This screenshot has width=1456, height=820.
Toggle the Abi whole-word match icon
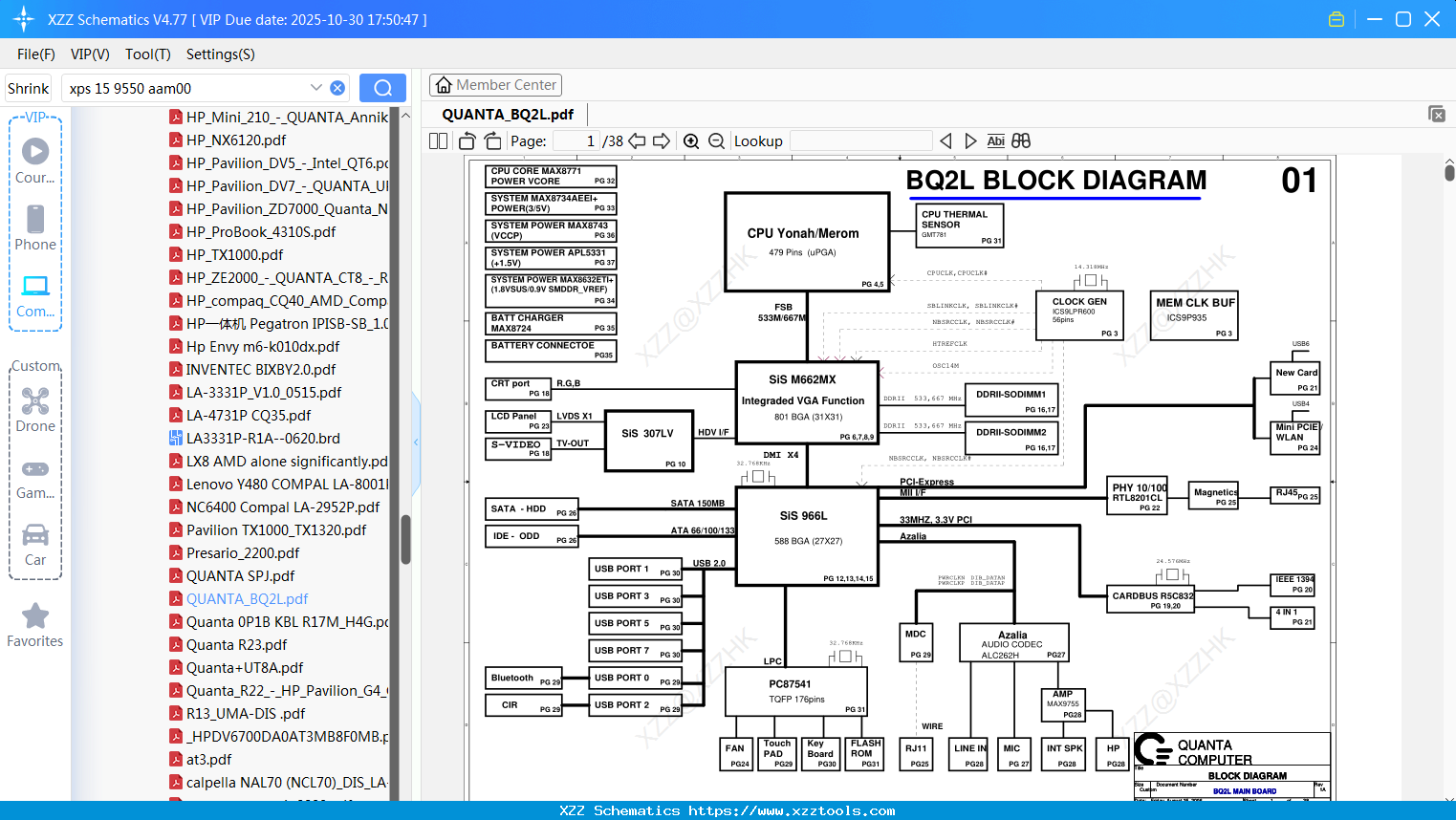point(995,140)
